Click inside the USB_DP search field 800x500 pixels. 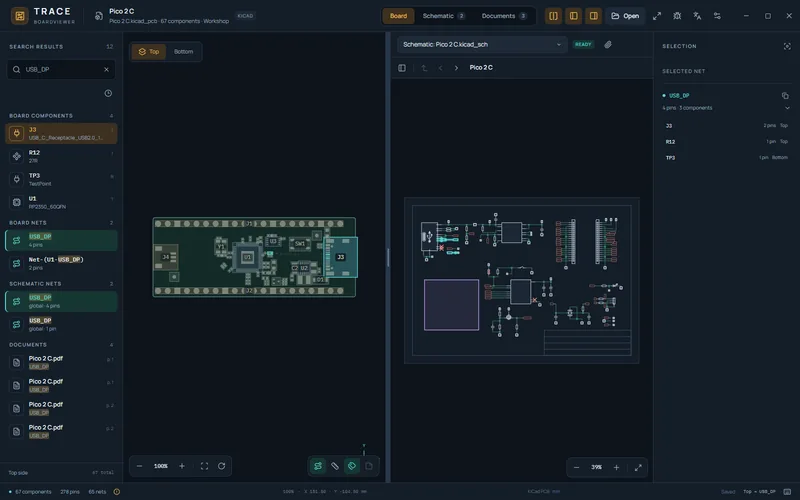[x=61, y=69]
